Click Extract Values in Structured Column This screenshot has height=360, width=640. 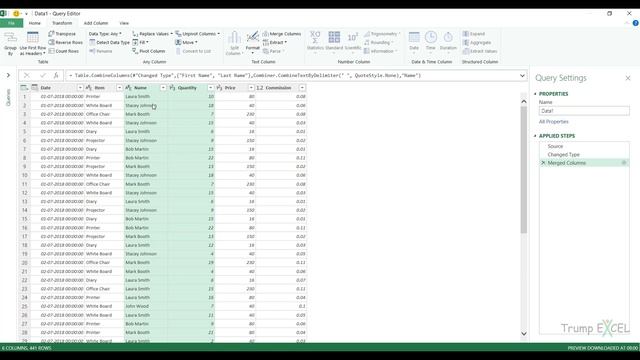click(480, 51)
